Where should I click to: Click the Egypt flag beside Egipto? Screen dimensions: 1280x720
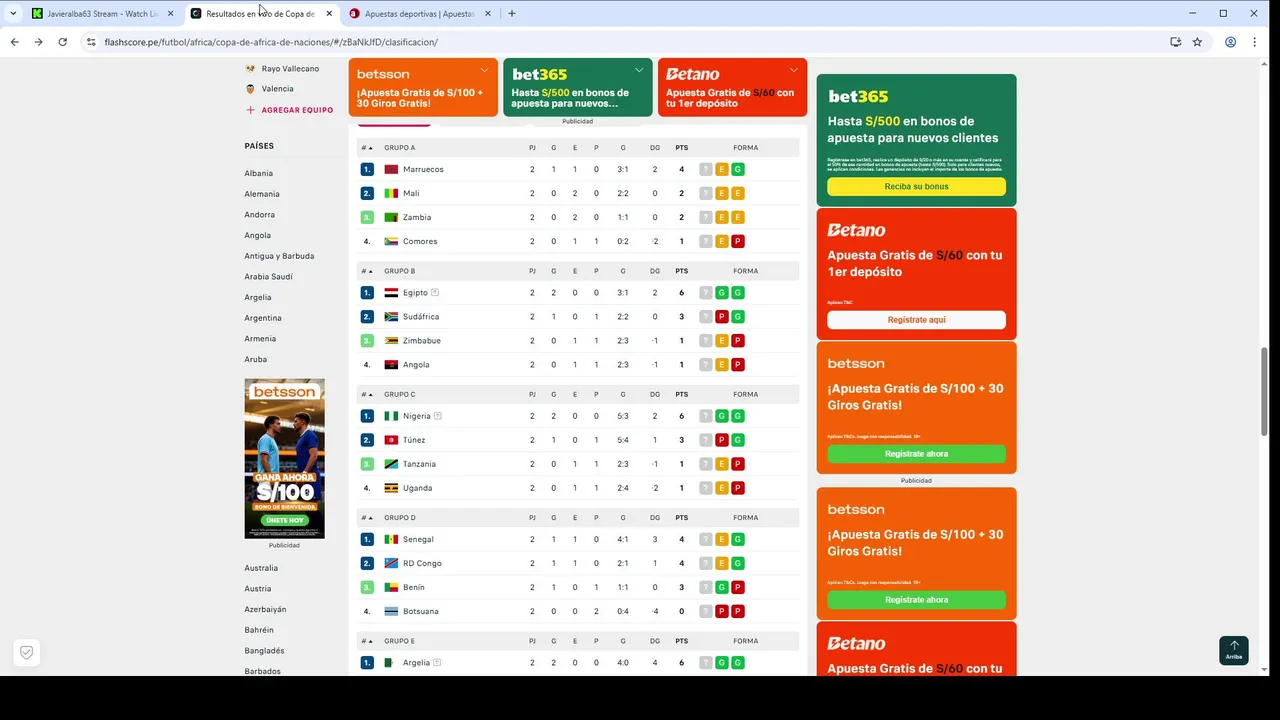coord(391,293)
